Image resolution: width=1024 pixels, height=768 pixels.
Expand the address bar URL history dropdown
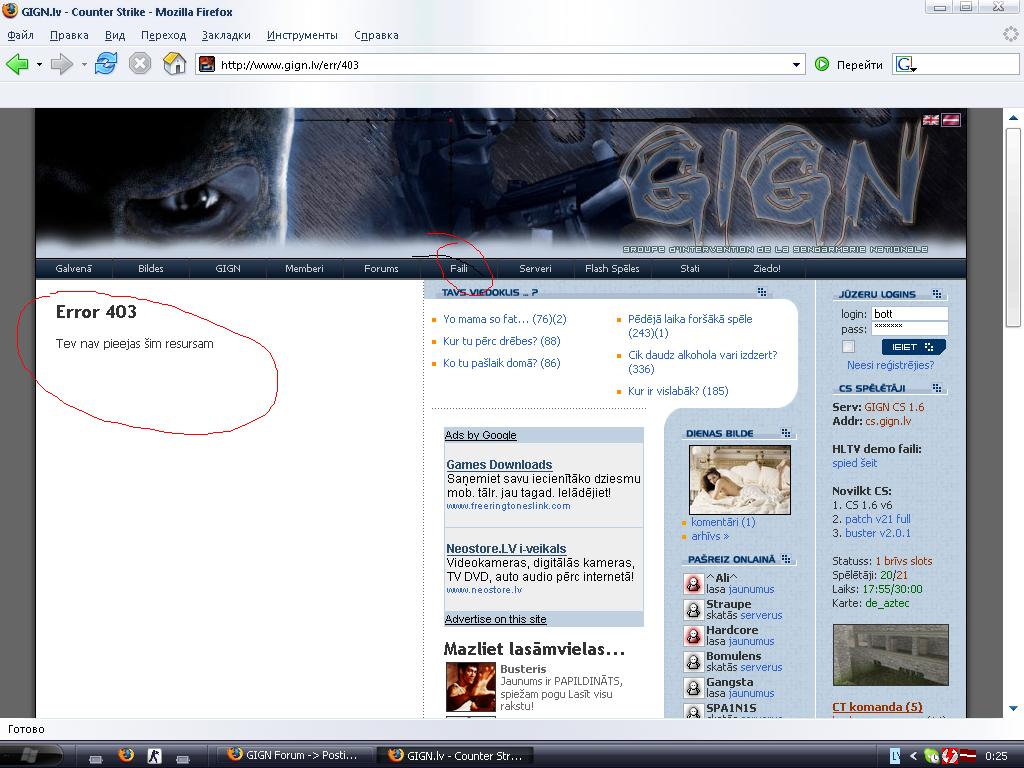(x=796, y=65)
